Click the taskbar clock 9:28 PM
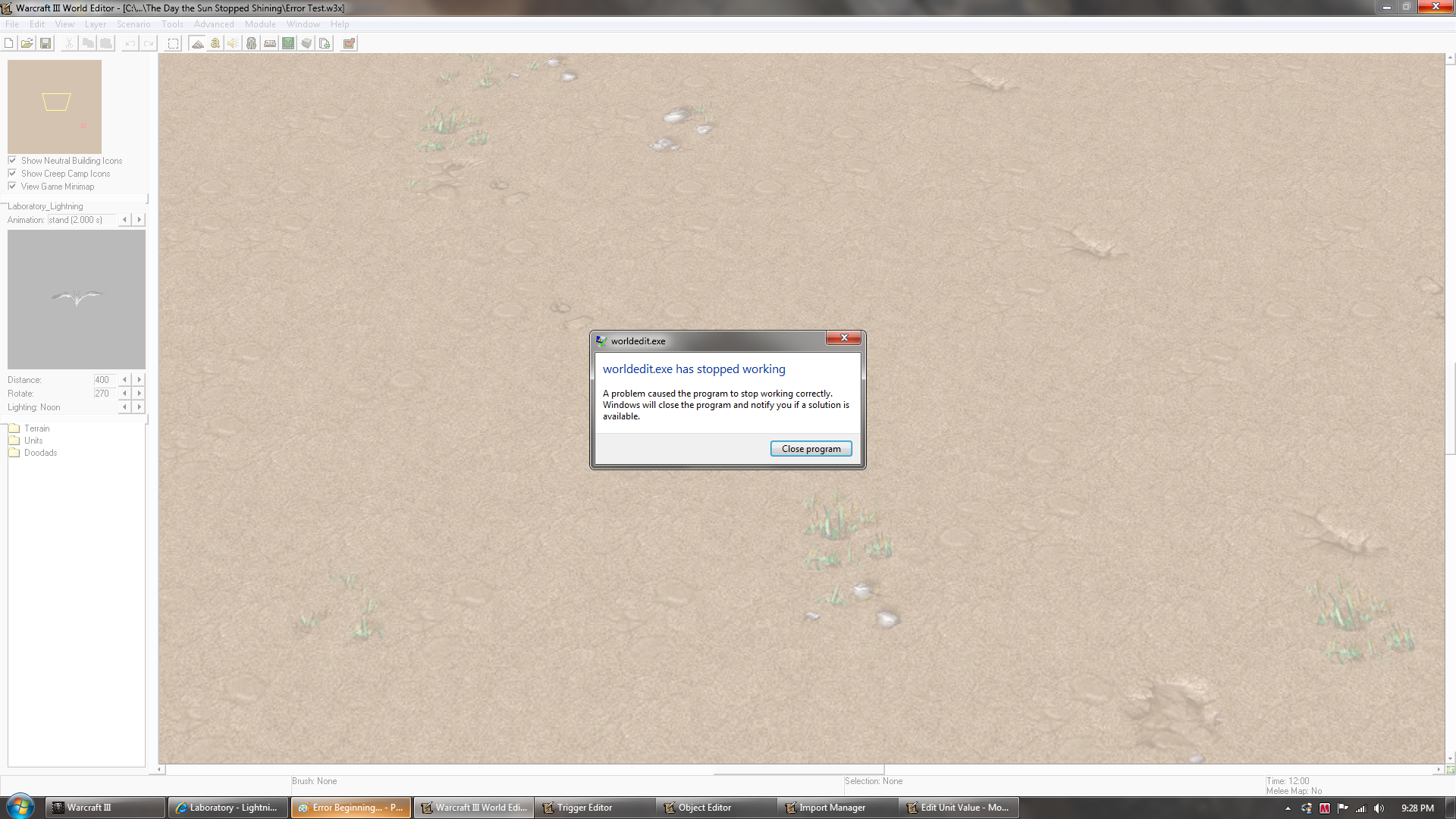The height and width of the screenshot is (819, 1456). [1417, 808]
